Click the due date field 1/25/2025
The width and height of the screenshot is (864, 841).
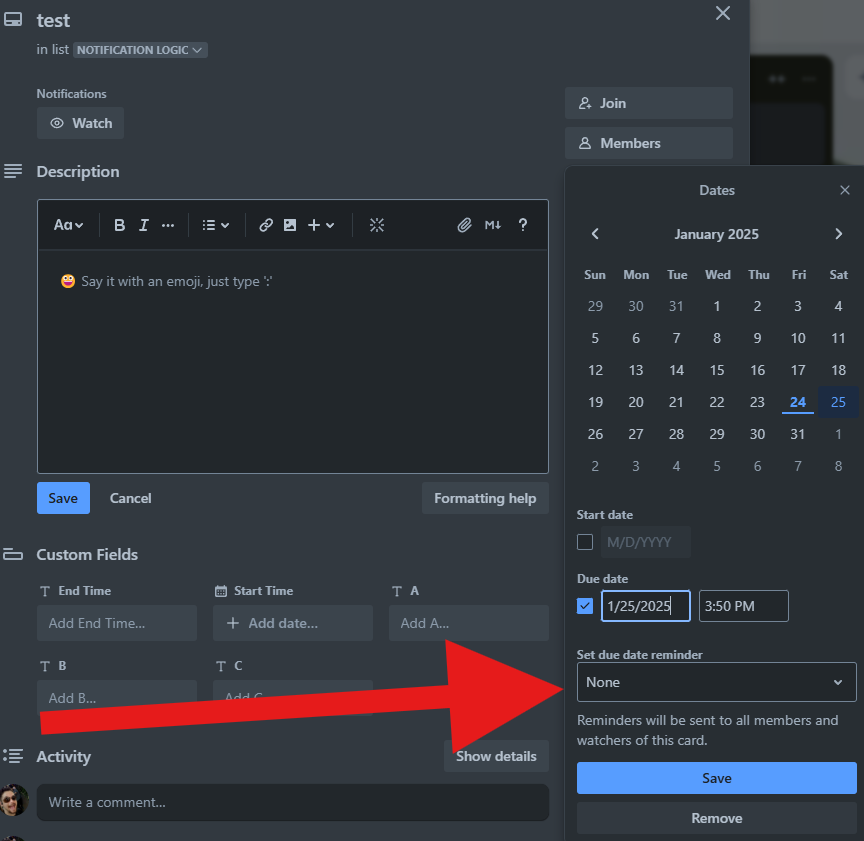tap(645, 606)
